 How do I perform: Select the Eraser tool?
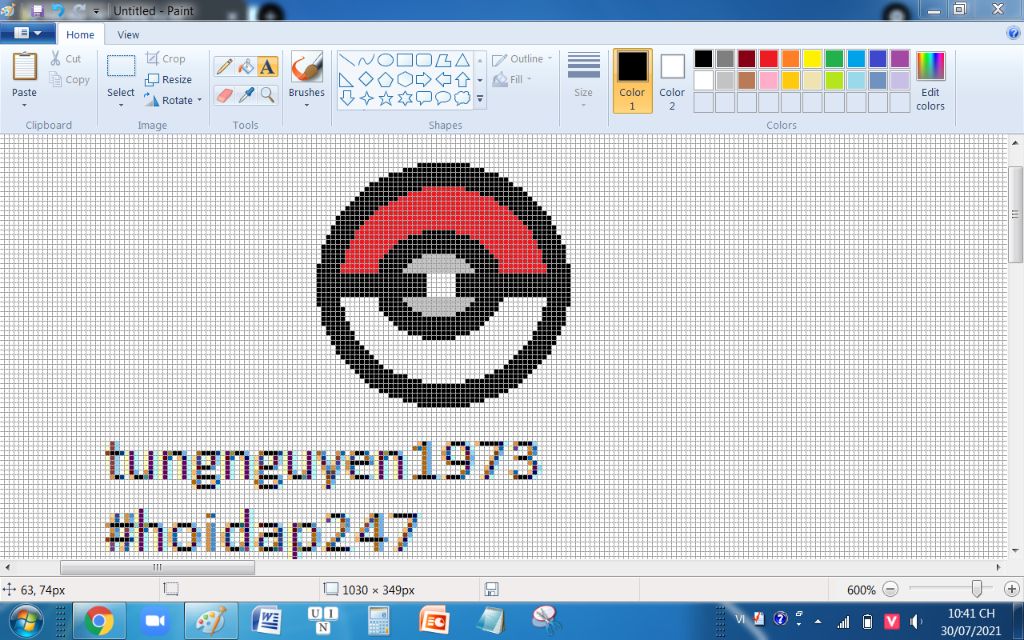pyautogui.click(x=224, y=95)
